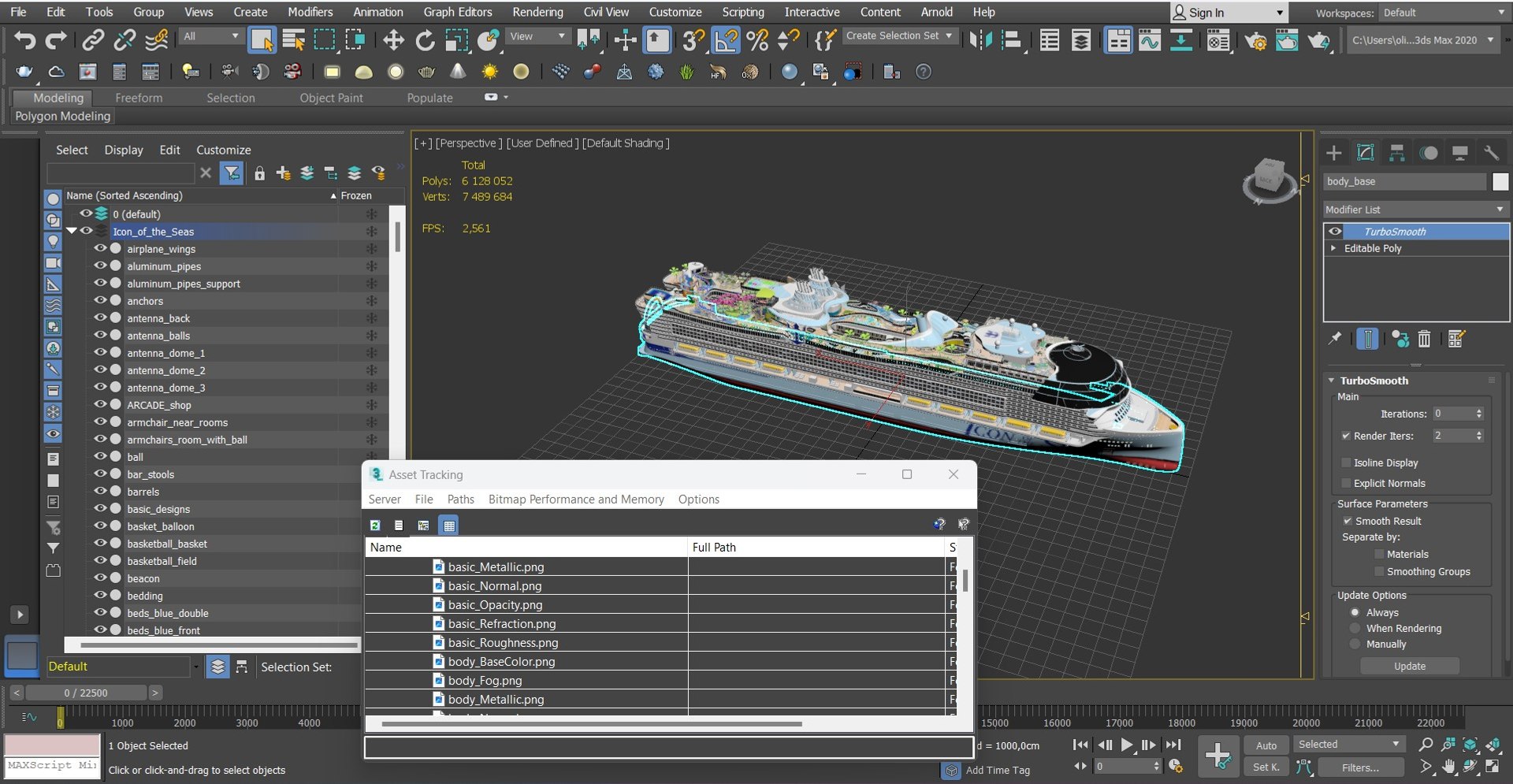The image size is (1513, 784).
Task: Collapse the TurboSmooth rollout
Action: point(1331,381)
